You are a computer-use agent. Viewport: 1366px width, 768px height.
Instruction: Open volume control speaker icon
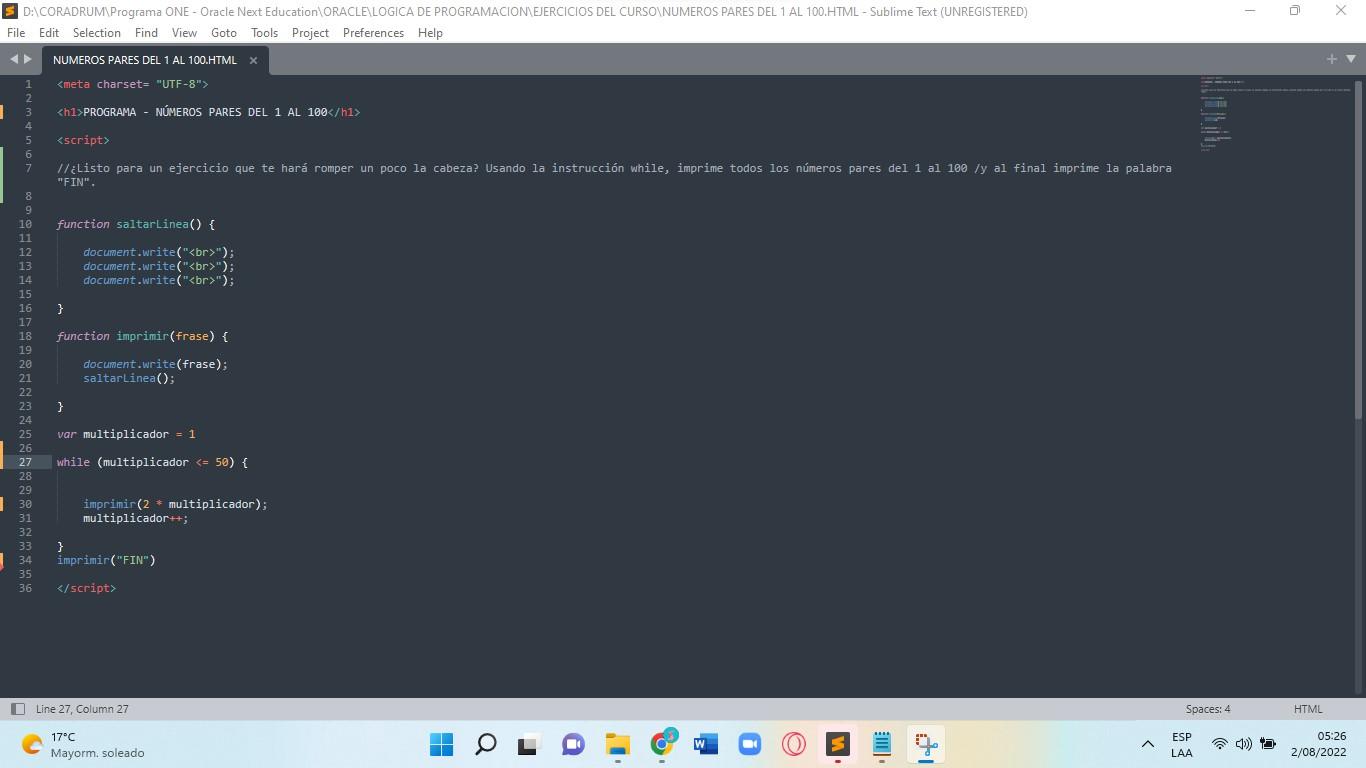(x=1244, y=744)
